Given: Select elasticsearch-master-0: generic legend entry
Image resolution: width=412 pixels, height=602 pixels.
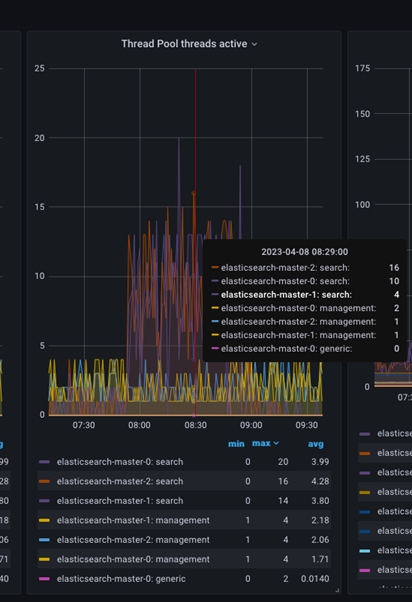Looking at the screenshot, I should 121,579.
